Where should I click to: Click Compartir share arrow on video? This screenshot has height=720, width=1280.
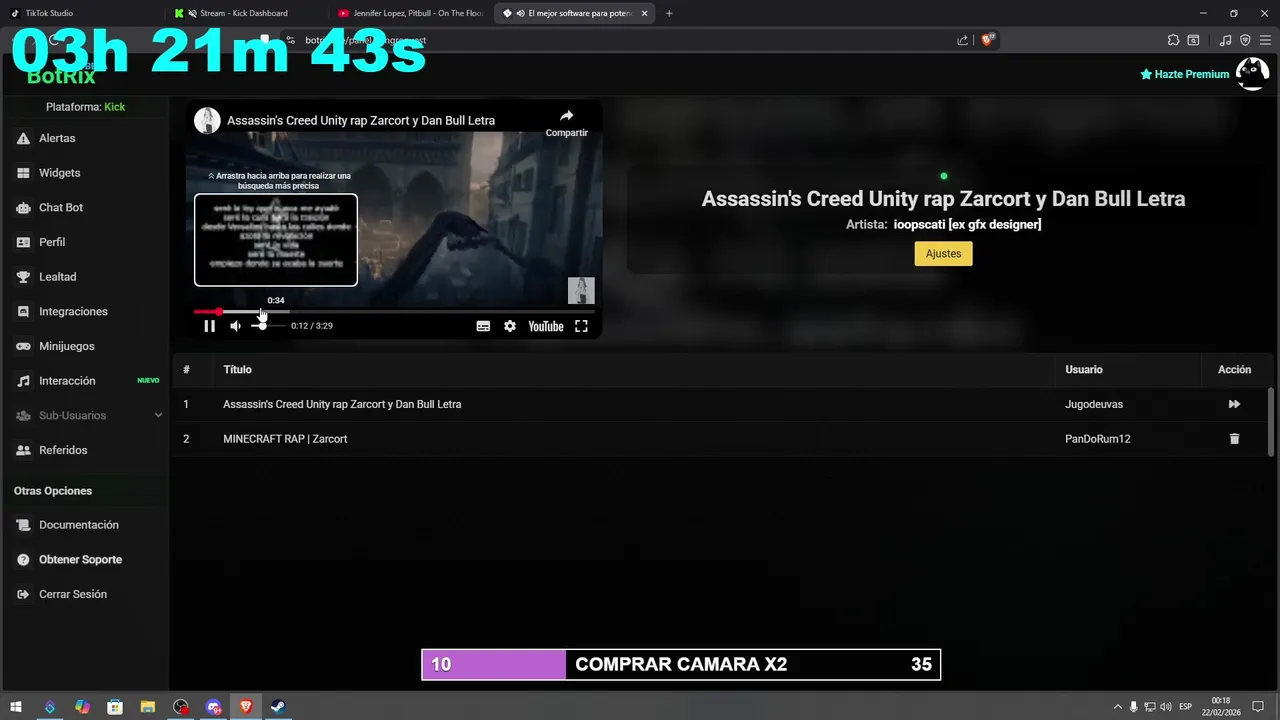pyautogui.click(x=566, y=122)
